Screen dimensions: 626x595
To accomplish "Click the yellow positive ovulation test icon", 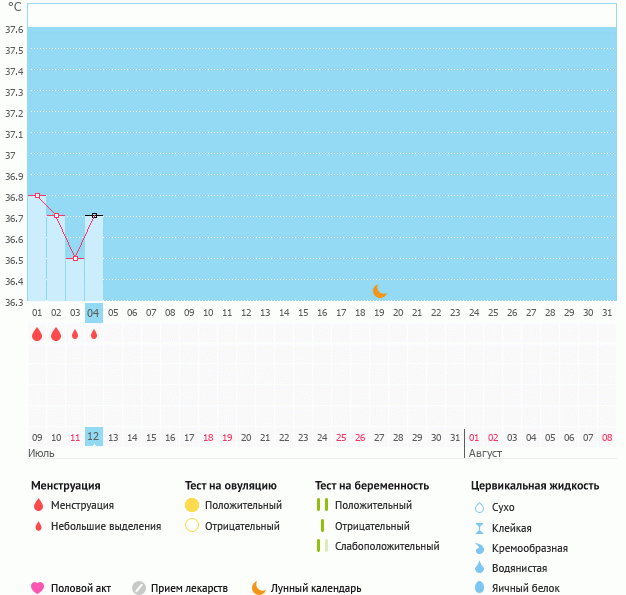I will [x=193, y=505].
